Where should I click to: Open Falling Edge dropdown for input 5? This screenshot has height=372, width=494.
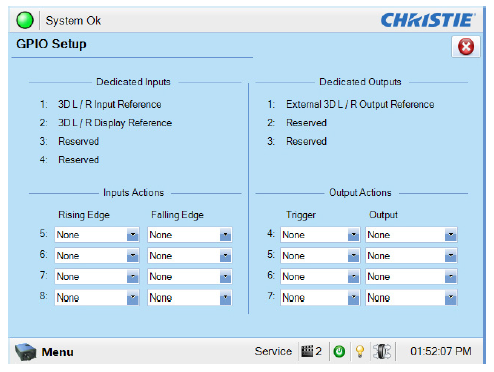(x=190, y=235)
